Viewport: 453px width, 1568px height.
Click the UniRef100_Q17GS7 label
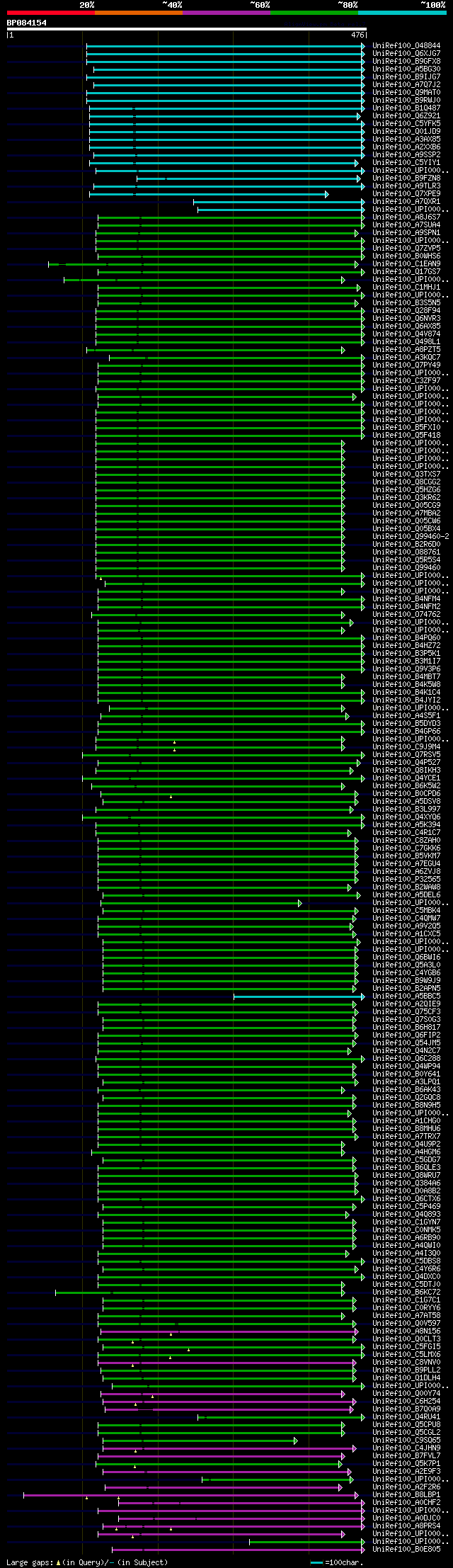click(x=406, y=272)
